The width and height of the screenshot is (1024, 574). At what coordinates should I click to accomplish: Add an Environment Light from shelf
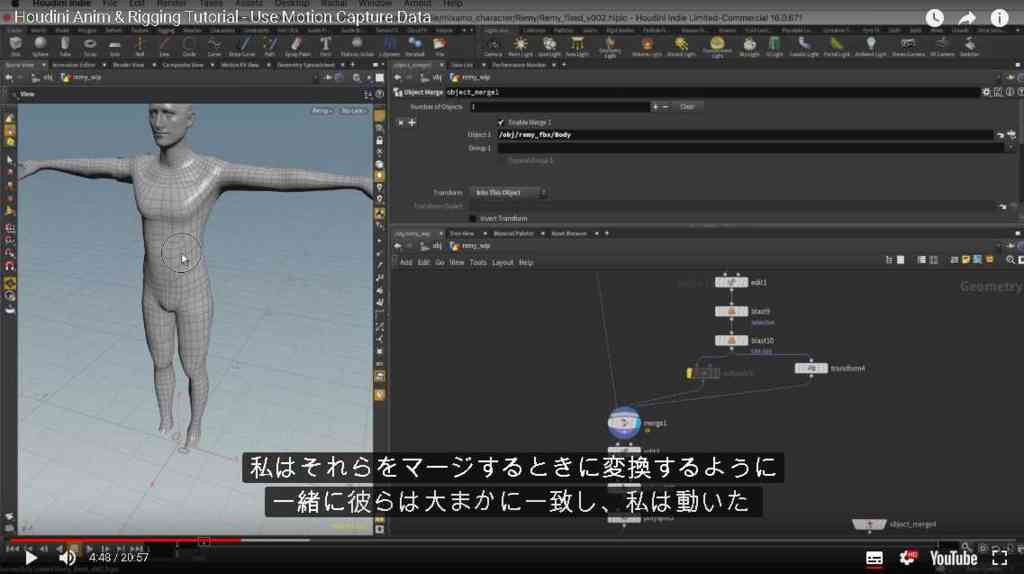(717, 47)
